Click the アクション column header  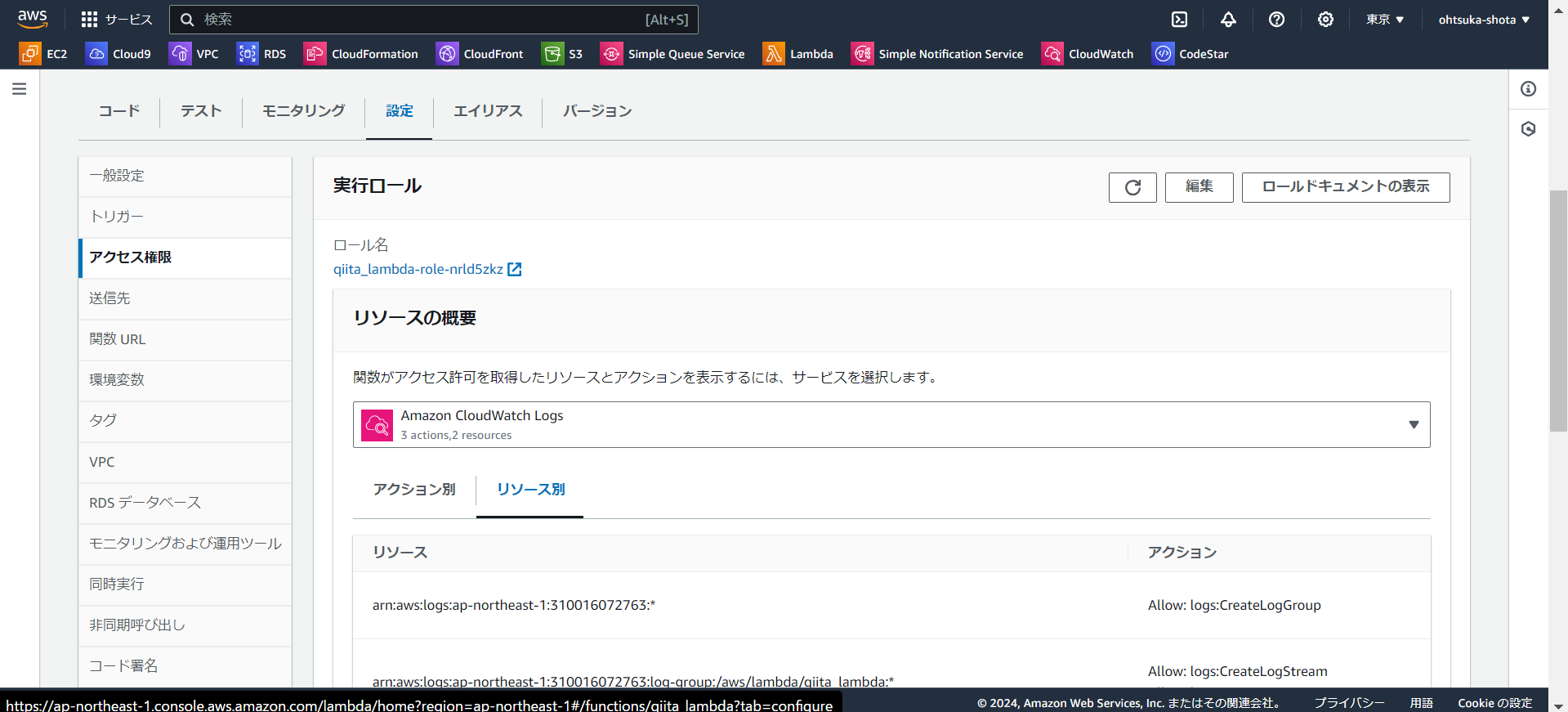(1182, 553)
